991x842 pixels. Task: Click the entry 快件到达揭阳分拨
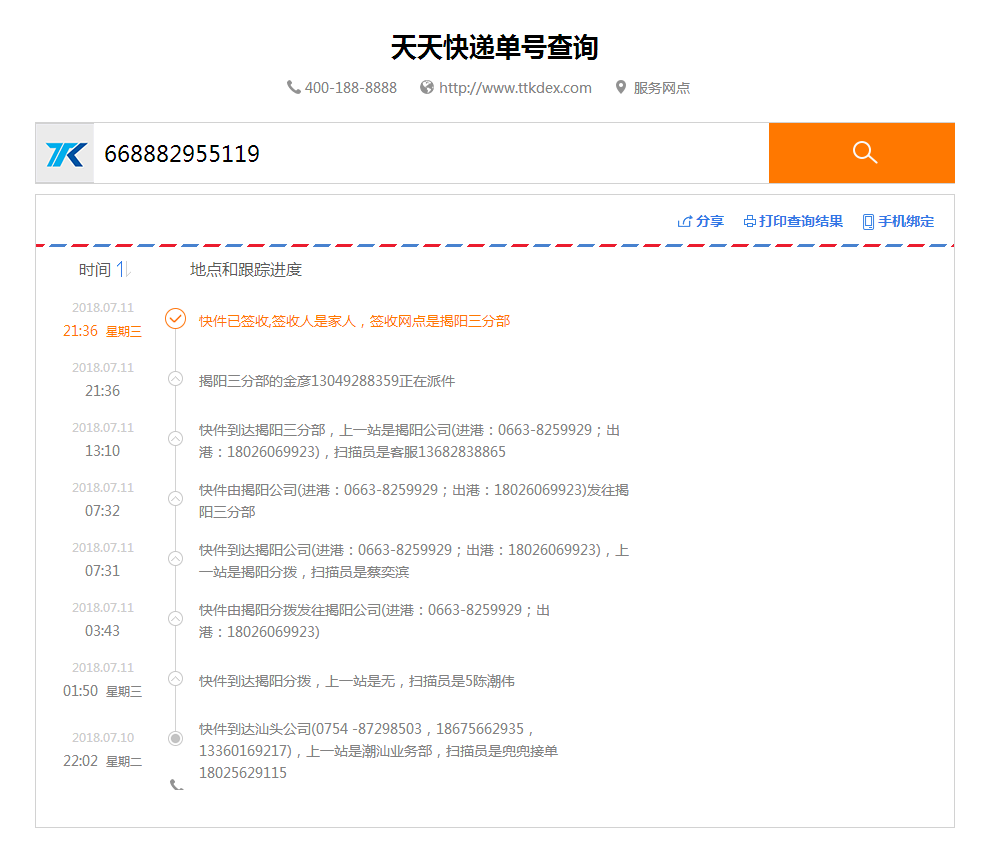pos(356,681)
